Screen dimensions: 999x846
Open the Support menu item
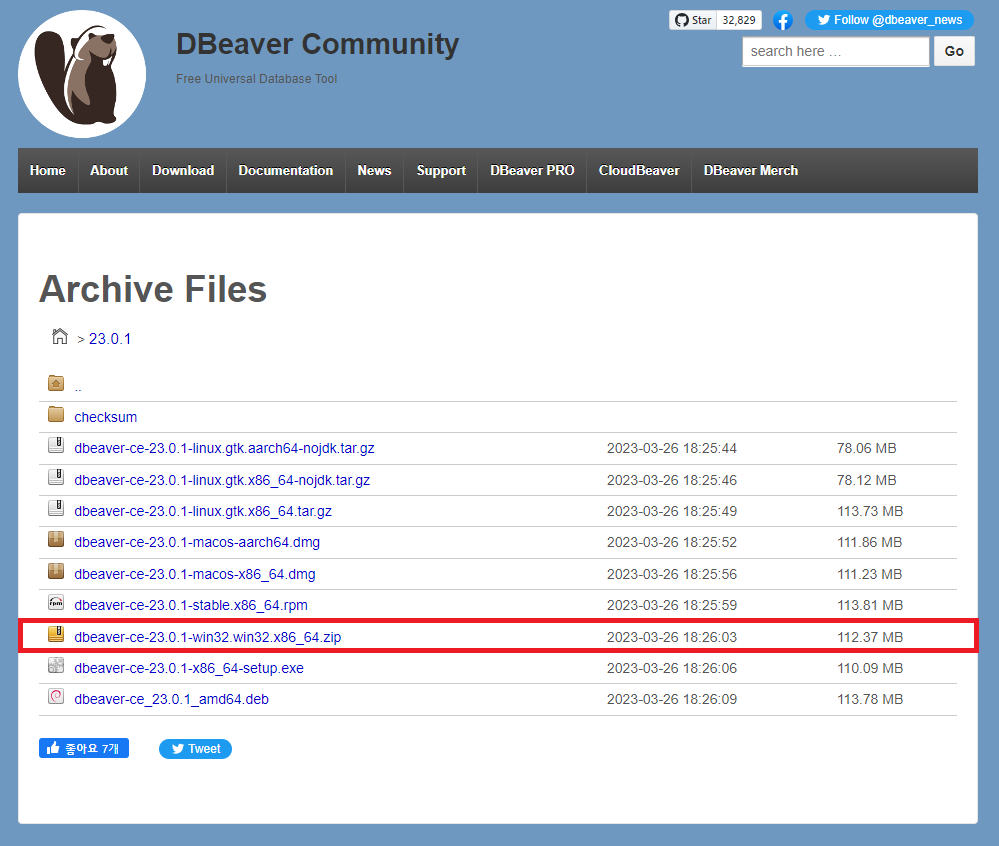point(441,171)
